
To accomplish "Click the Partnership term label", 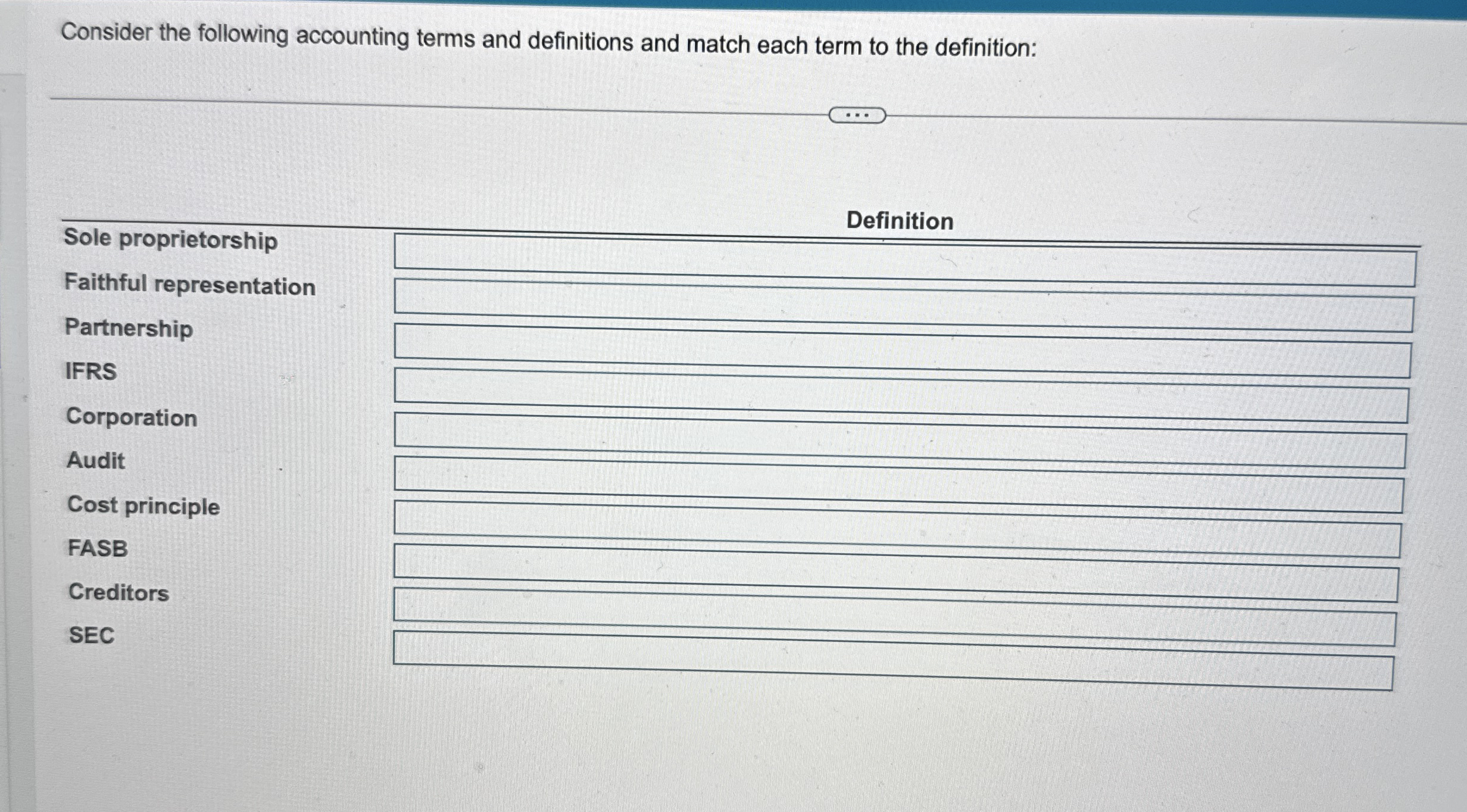I will click(x=129, y=328).
